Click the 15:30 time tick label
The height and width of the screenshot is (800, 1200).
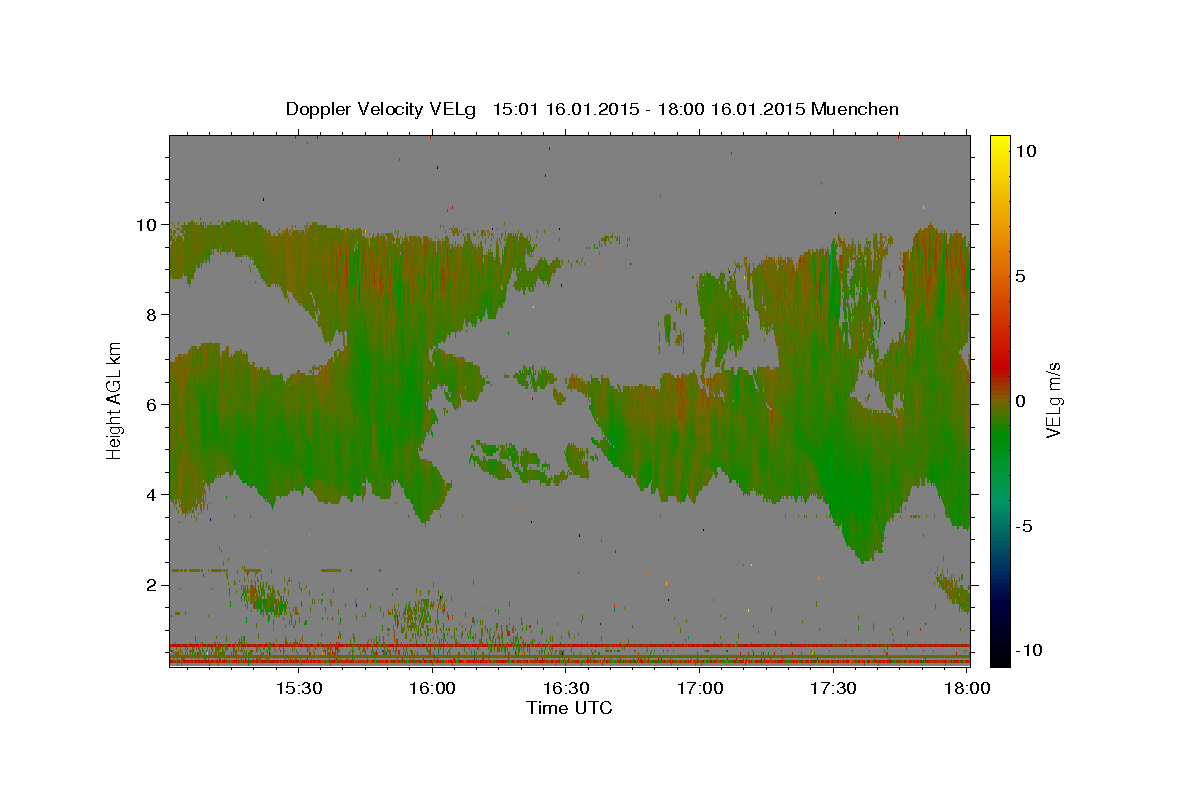point(298,689)
